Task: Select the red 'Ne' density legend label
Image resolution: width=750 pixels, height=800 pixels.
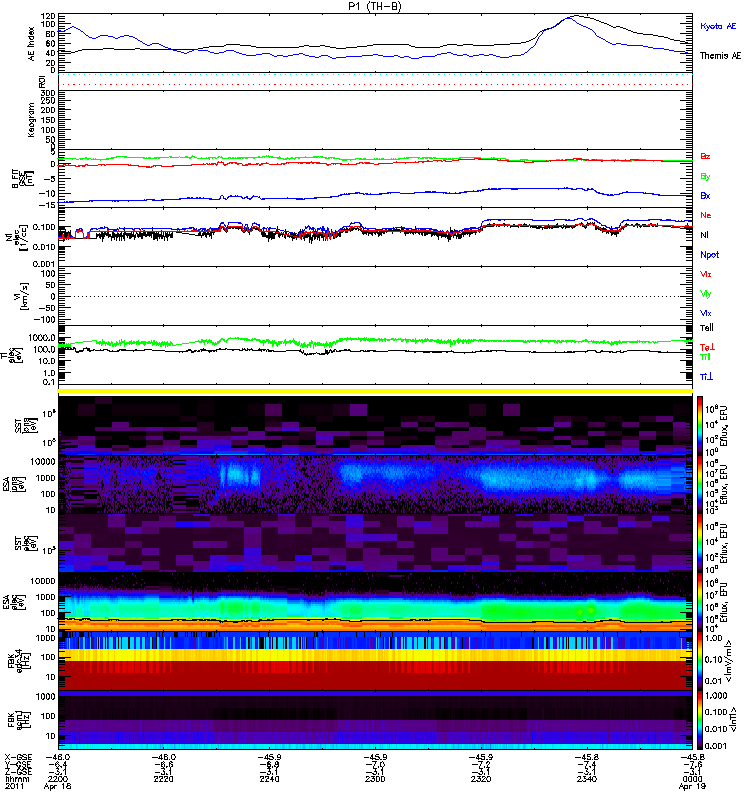Action: [x=706, y=215]
